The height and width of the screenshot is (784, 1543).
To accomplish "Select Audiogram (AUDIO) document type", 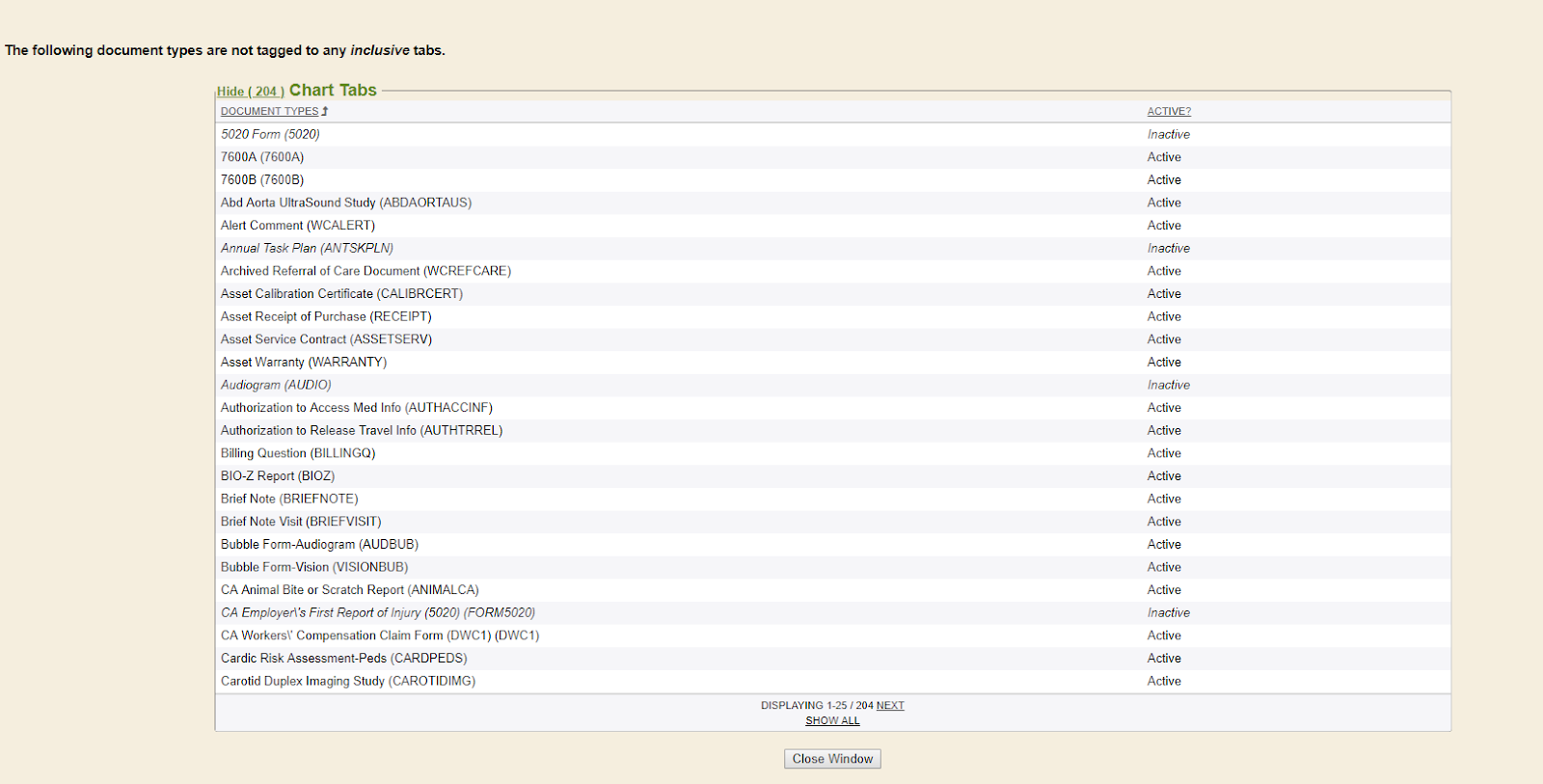I will coord(276,385).
